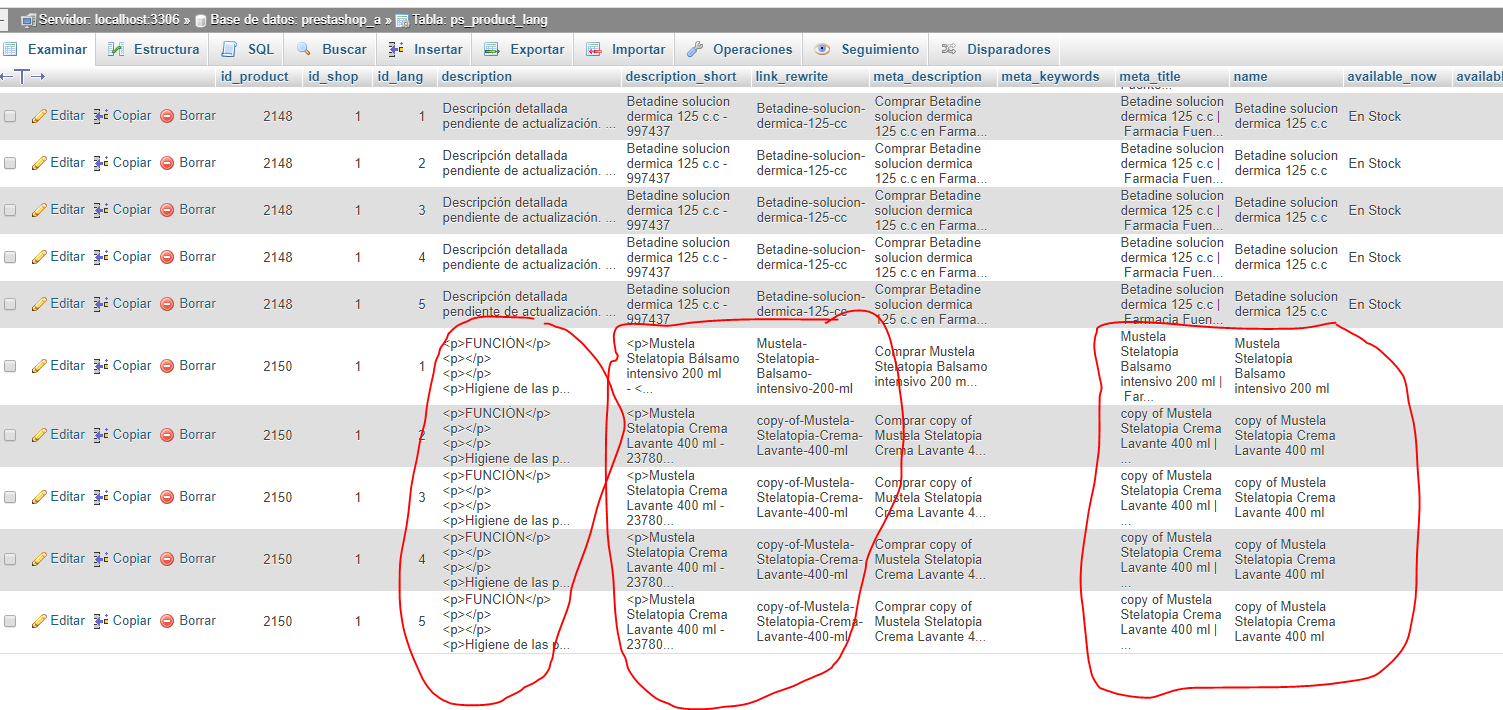Viewport: 1503px width, 710px height.
Task: Switch to the SQL tab
Action: pos(247,49)
